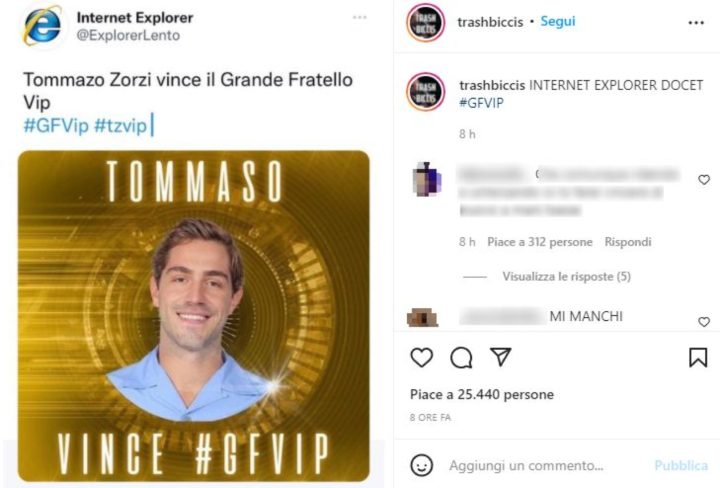
Task: Open emoji picker smiley icon
Action: [422, 465]
